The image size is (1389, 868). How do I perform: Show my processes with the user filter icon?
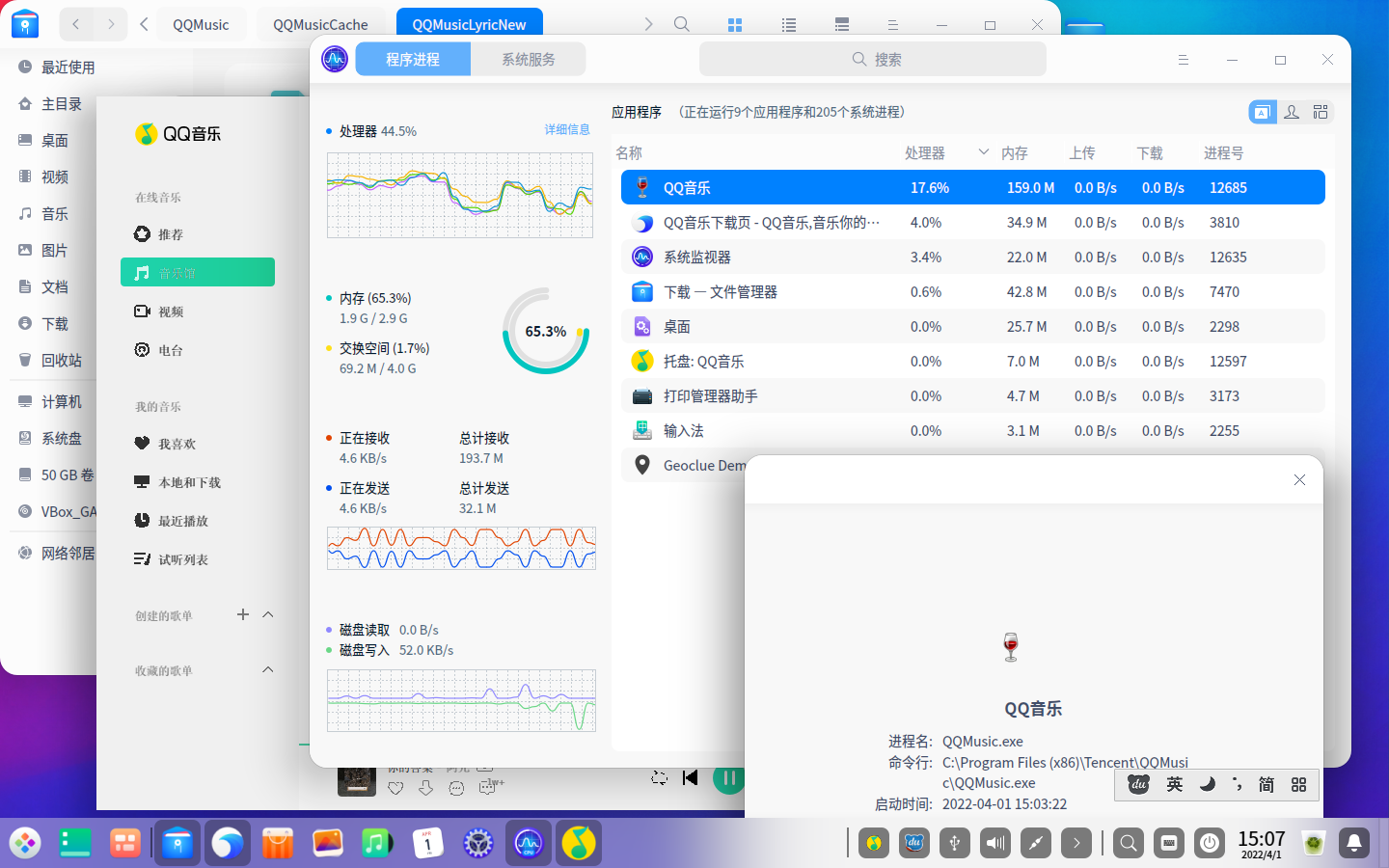coord(1292,112)
